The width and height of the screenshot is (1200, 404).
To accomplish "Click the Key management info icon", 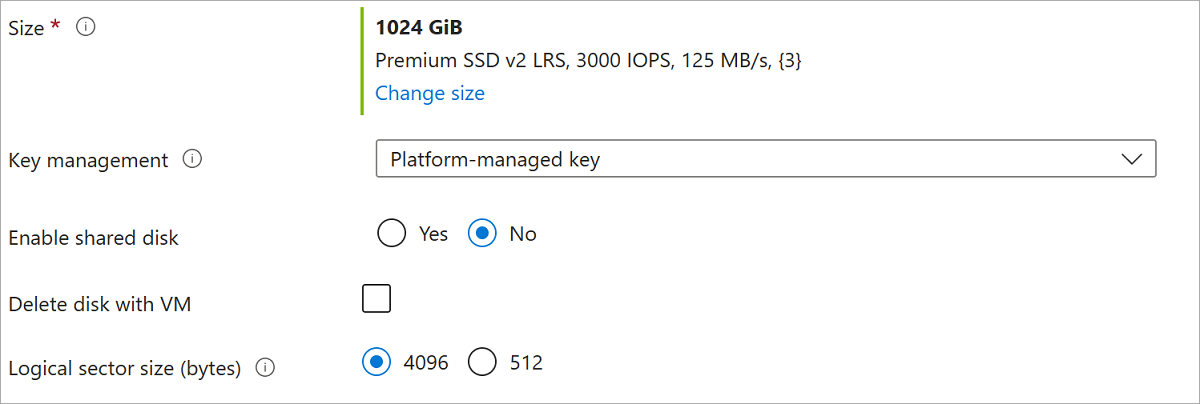I will pyautogui.click(x=193, y=159).
